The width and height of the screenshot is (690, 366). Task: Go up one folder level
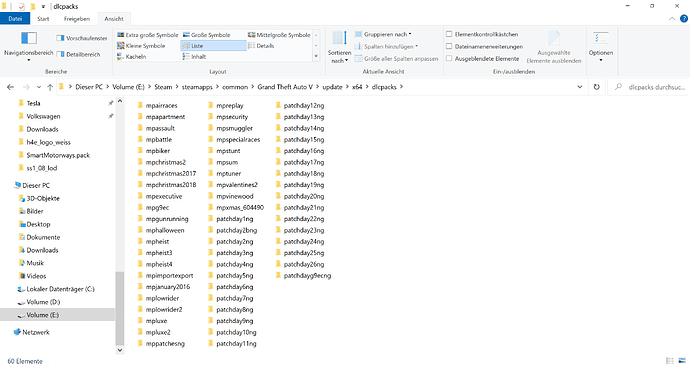(50, 87)
